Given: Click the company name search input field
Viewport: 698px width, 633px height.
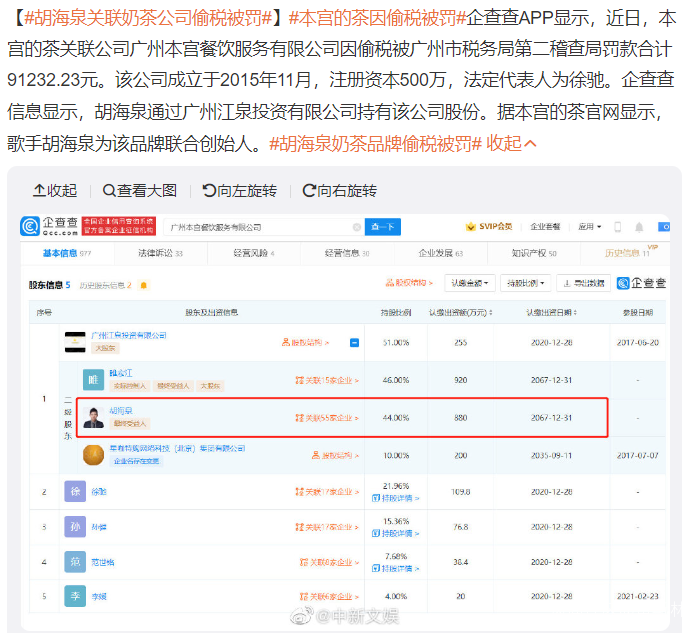Looking at the screenshot, I should (260, 227).
